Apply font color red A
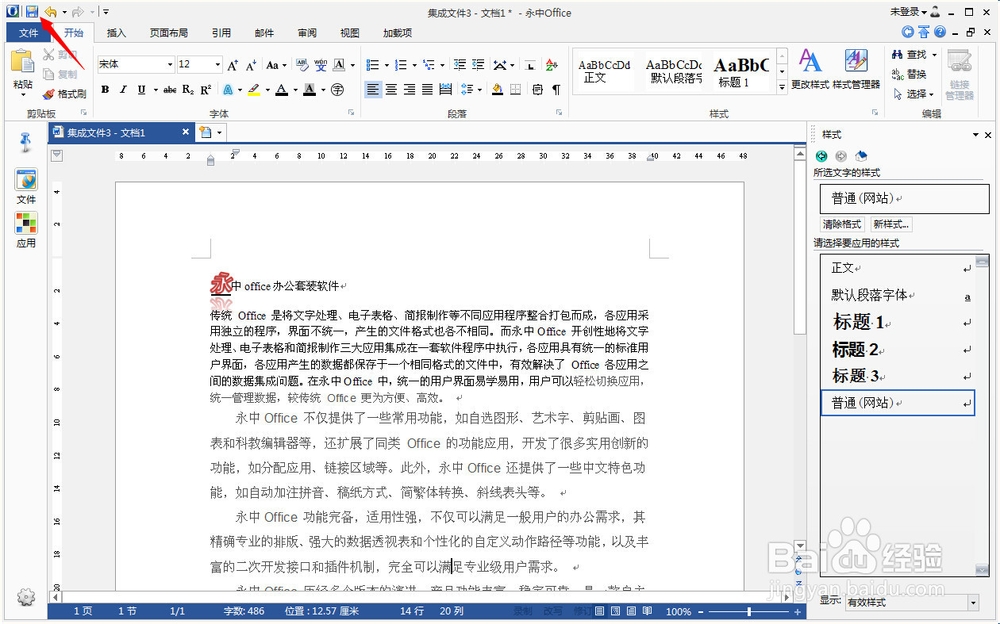The image size is (1000, 624). pyautogui.click(x=281, y=90)
